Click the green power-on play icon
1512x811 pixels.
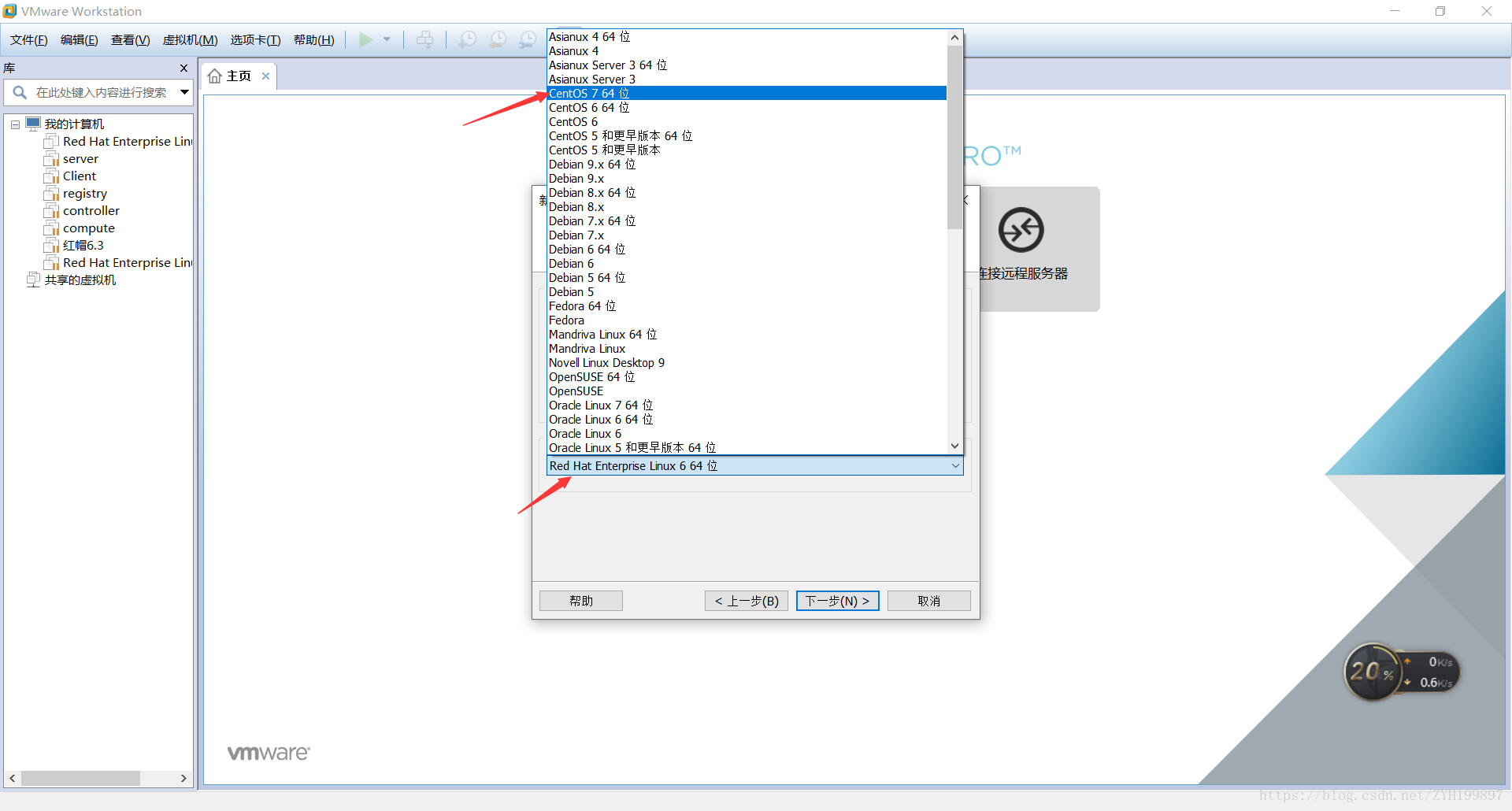366,39
